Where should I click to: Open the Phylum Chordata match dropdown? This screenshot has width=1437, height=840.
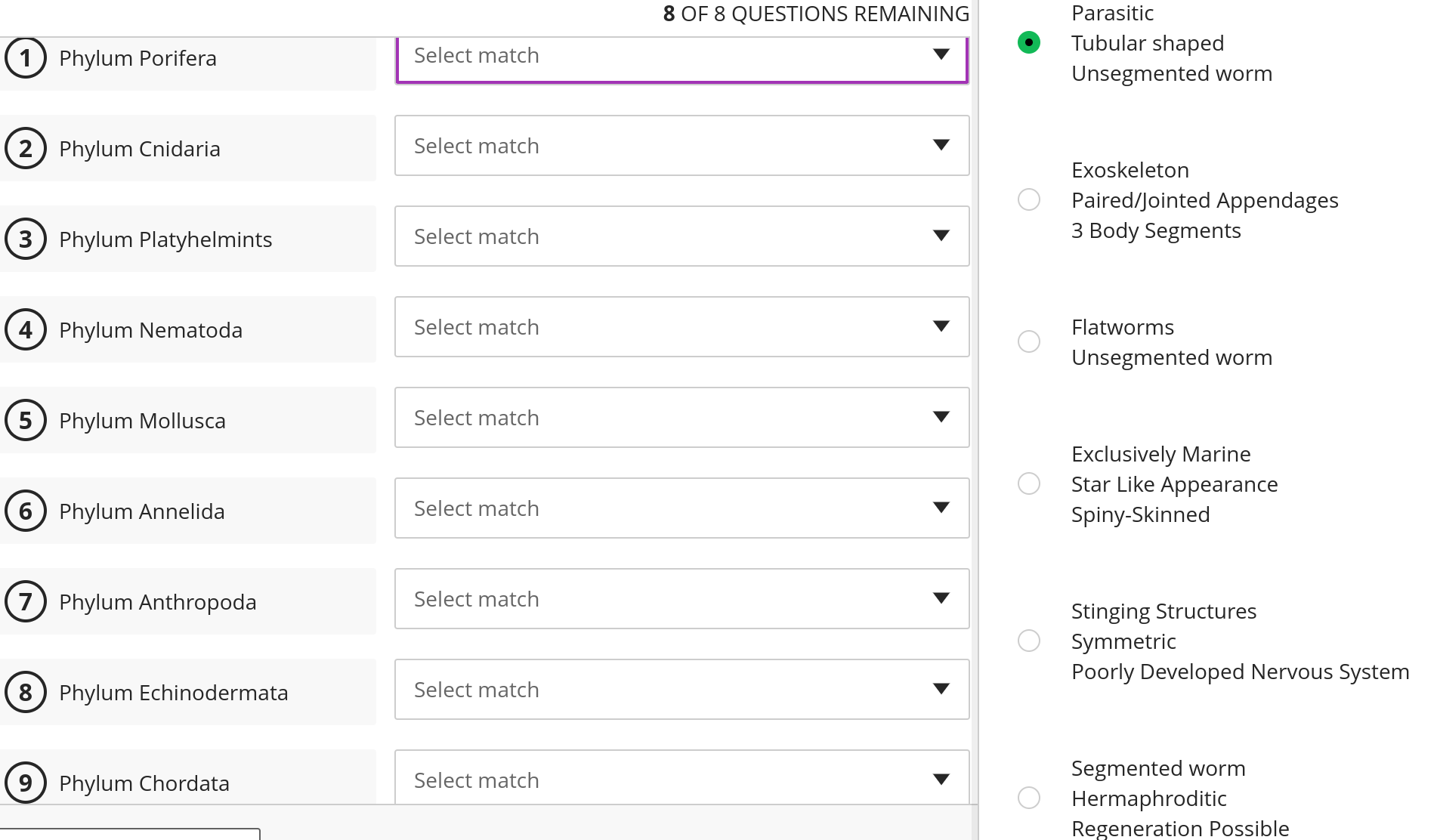[x=681, y=779]
